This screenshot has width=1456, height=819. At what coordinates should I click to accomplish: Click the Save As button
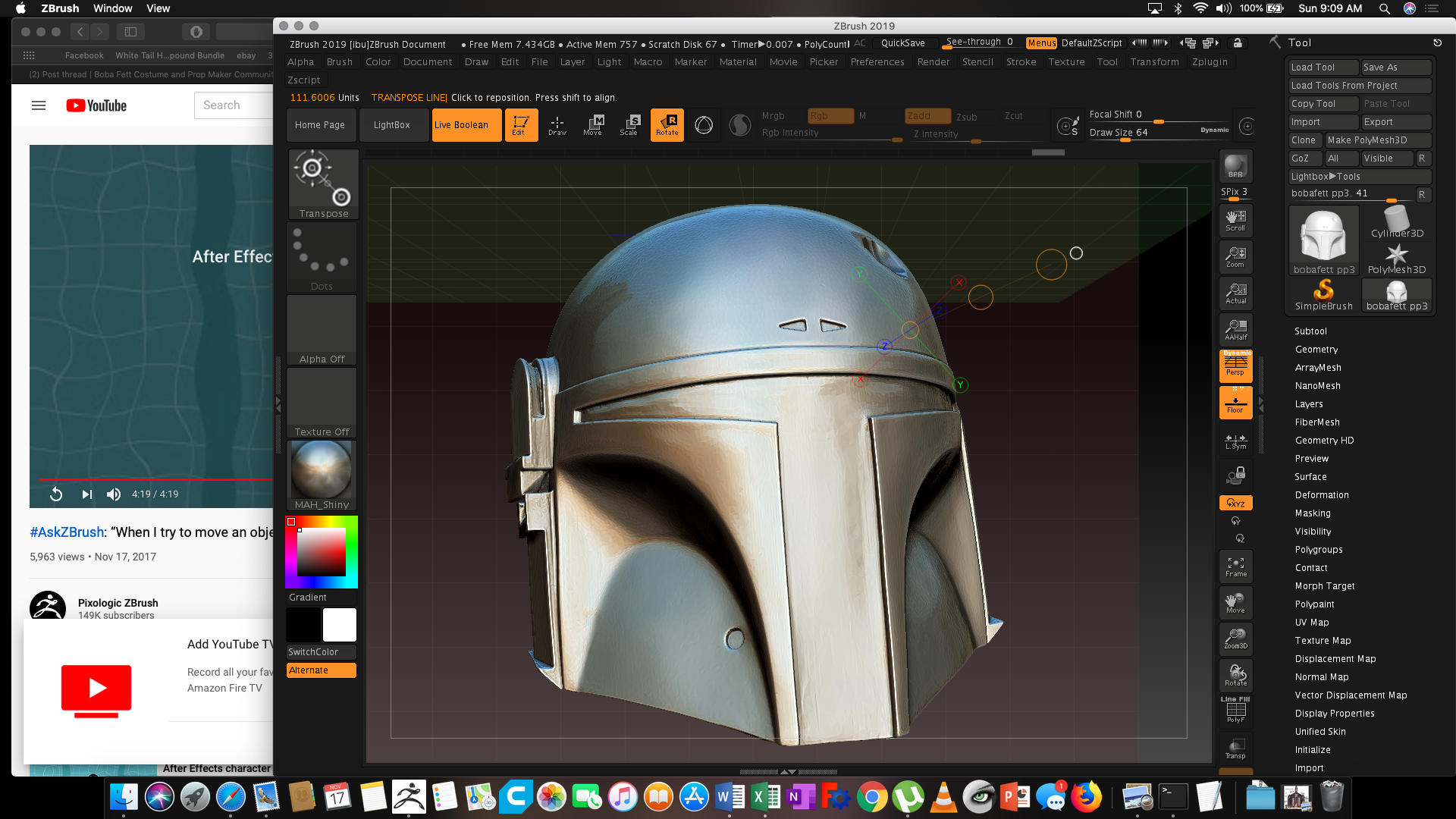pos(1396,67)
